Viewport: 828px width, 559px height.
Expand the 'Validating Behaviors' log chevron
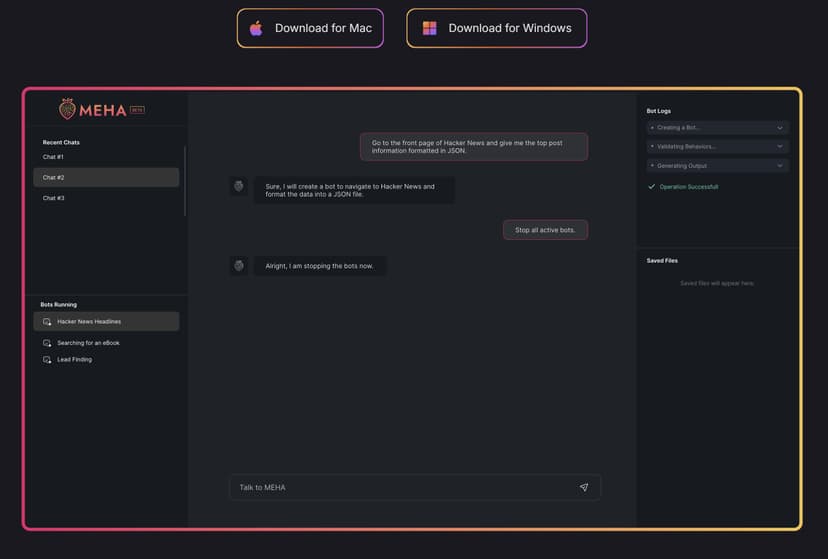click(780, 146)
